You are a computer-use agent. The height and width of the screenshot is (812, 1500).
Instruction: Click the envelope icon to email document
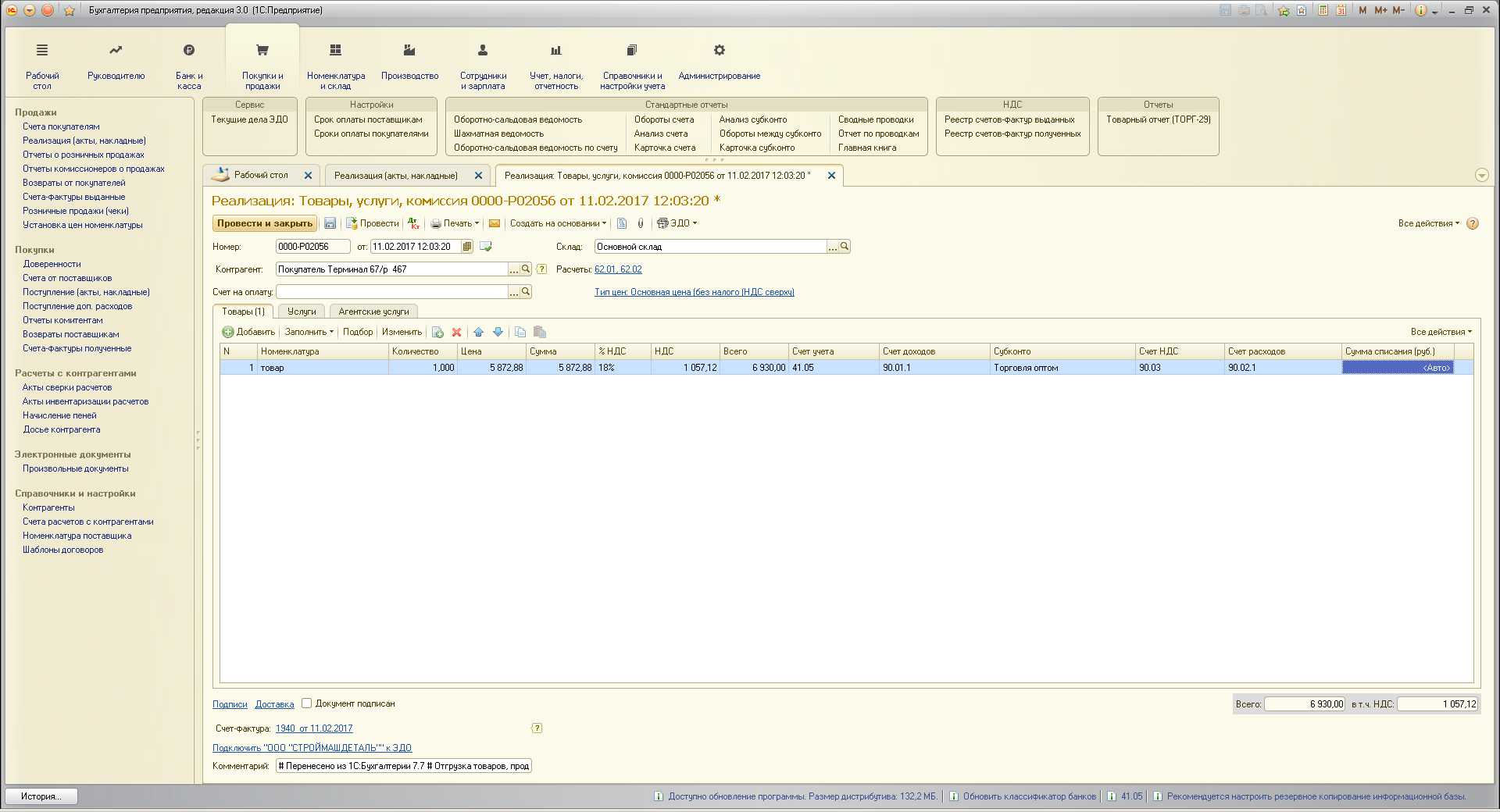point(495,223)
